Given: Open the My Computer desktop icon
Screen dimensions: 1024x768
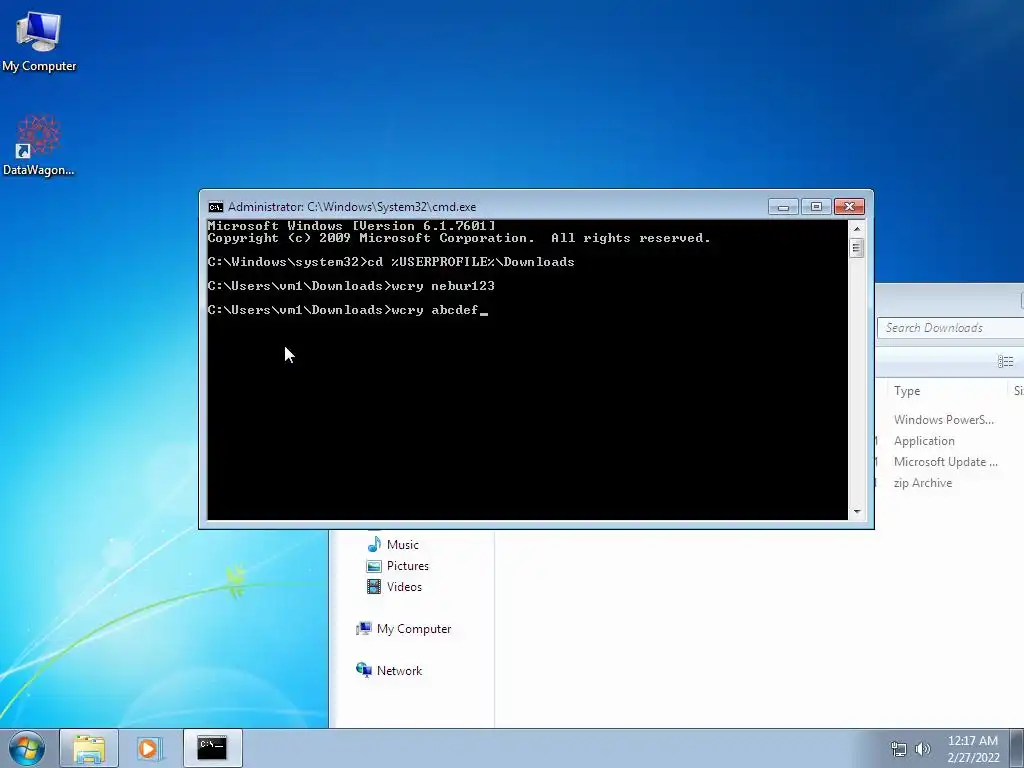Looking at the screenshot, I should click(39, 42).
